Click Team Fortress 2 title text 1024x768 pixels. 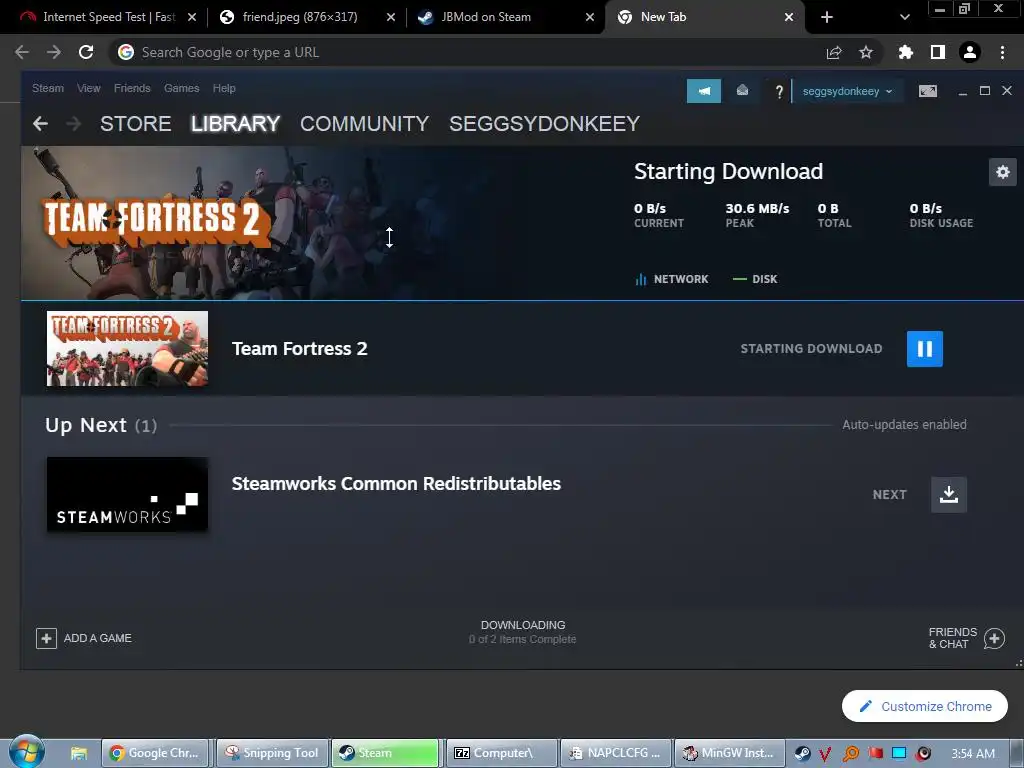(299, 349)
